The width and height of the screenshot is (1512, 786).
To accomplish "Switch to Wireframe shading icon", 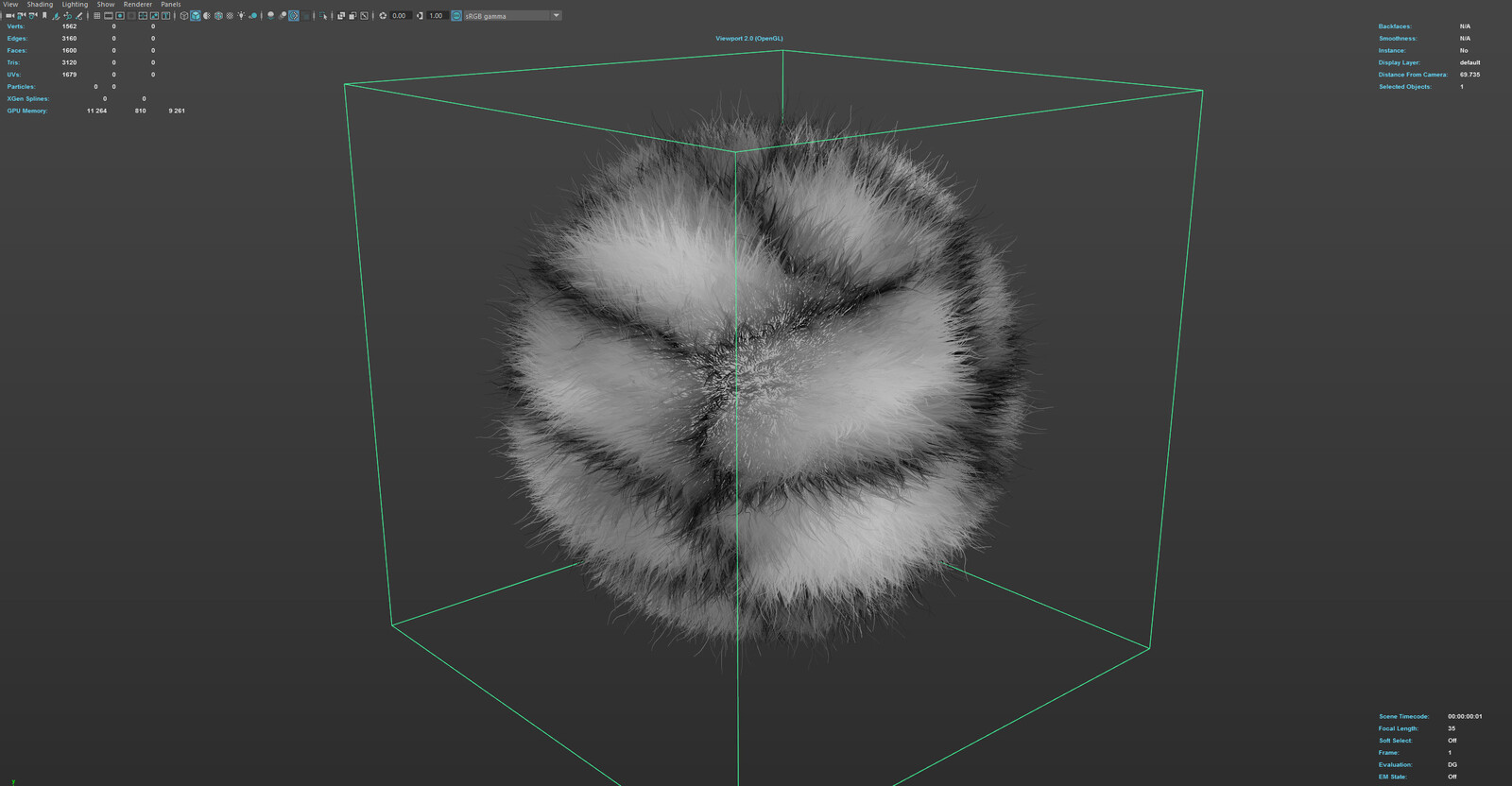I will [184, 15].
